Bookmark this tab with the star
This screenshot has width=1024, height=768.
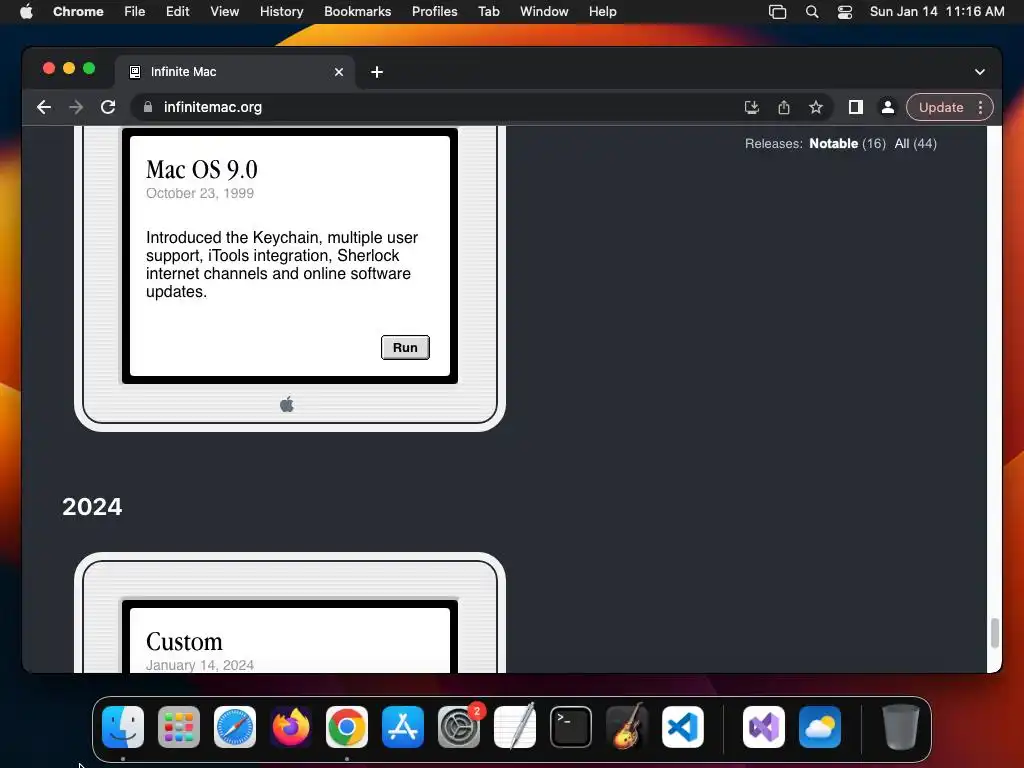click(816, 107)
